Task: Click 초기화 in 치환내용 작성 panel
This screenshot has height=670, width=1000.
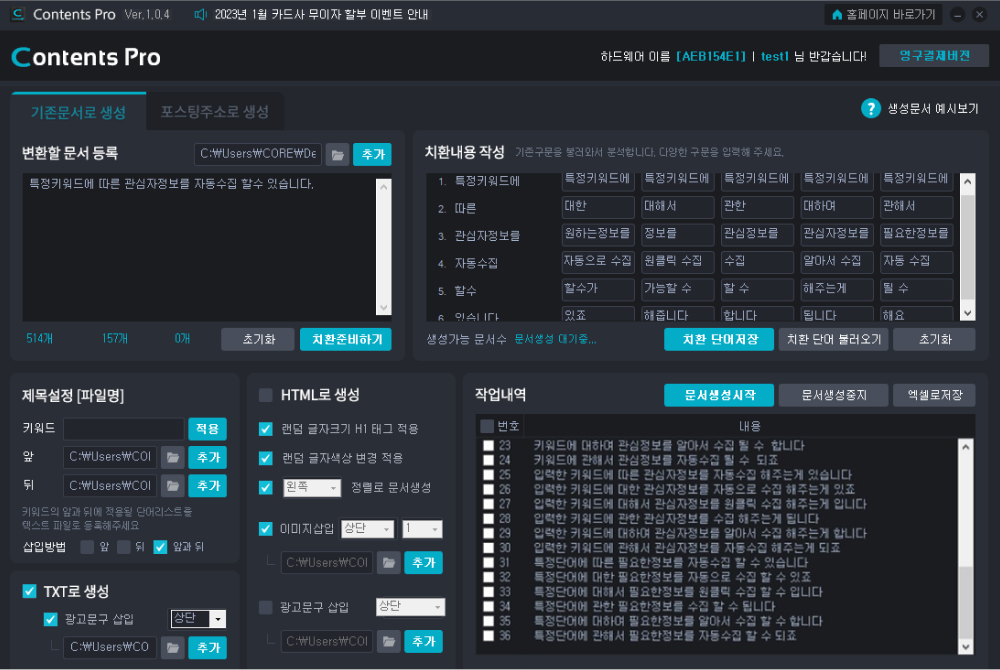Action: point(934,340)
